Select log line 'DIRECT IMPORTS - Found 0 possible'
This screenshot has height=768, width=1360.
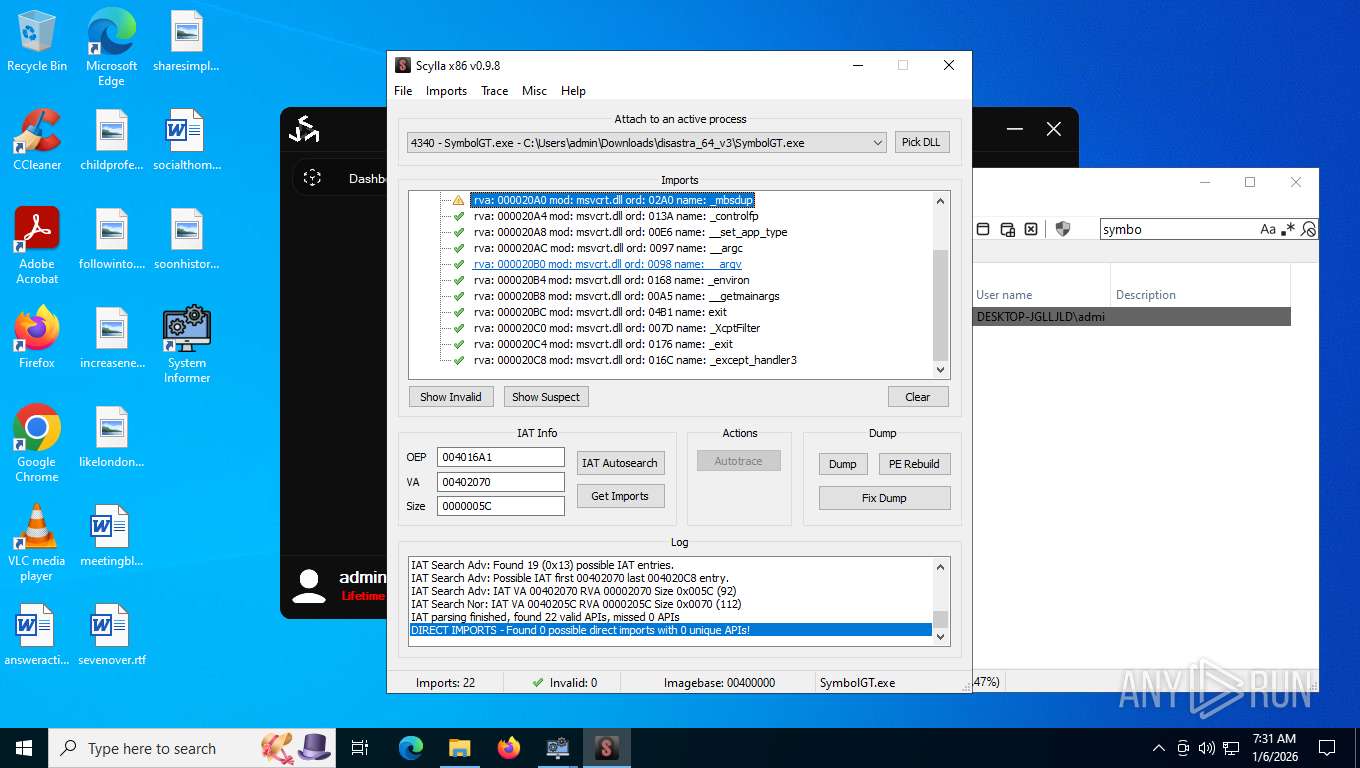tap(670, 630)
